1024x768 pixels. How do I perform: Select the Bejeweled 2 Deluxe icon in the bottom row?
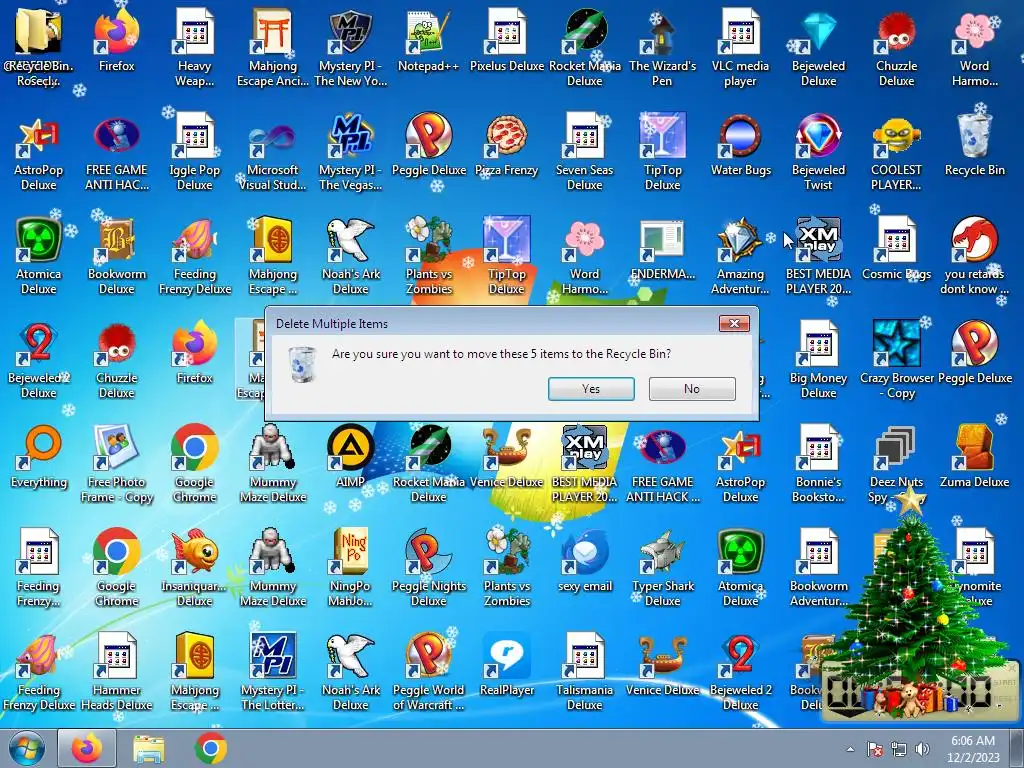tap(740, 671)
